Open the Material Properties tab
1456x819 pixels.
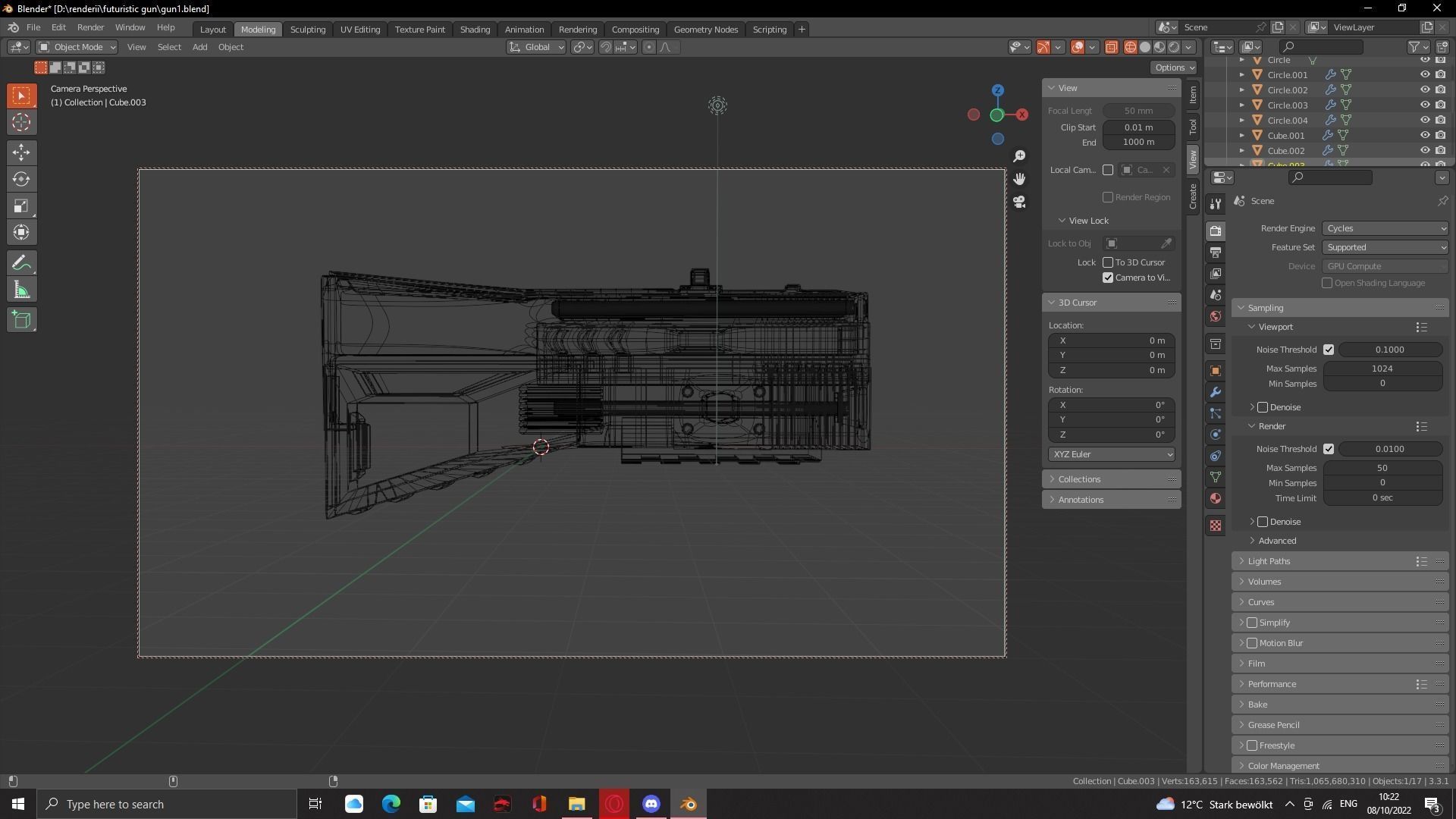(1215, 498)
